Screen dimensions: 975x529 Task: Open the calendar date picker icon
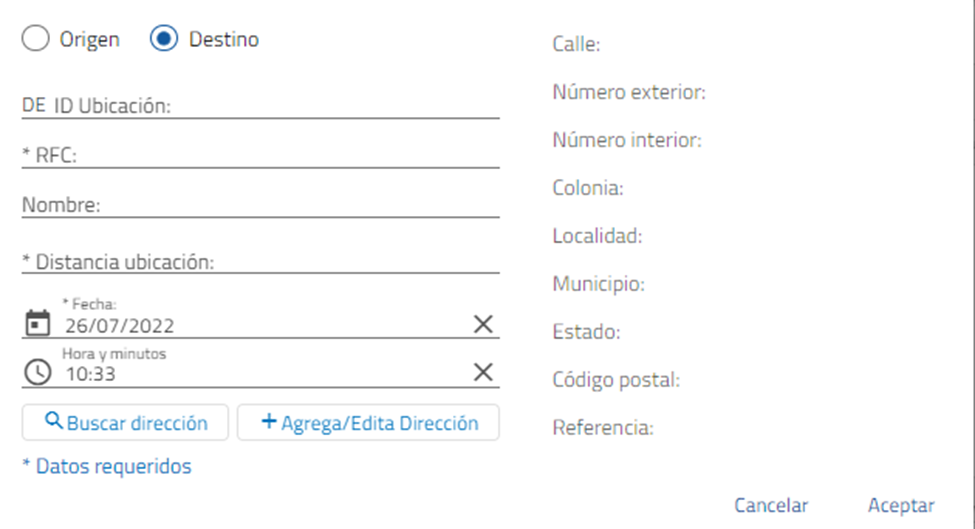(37, 323)
